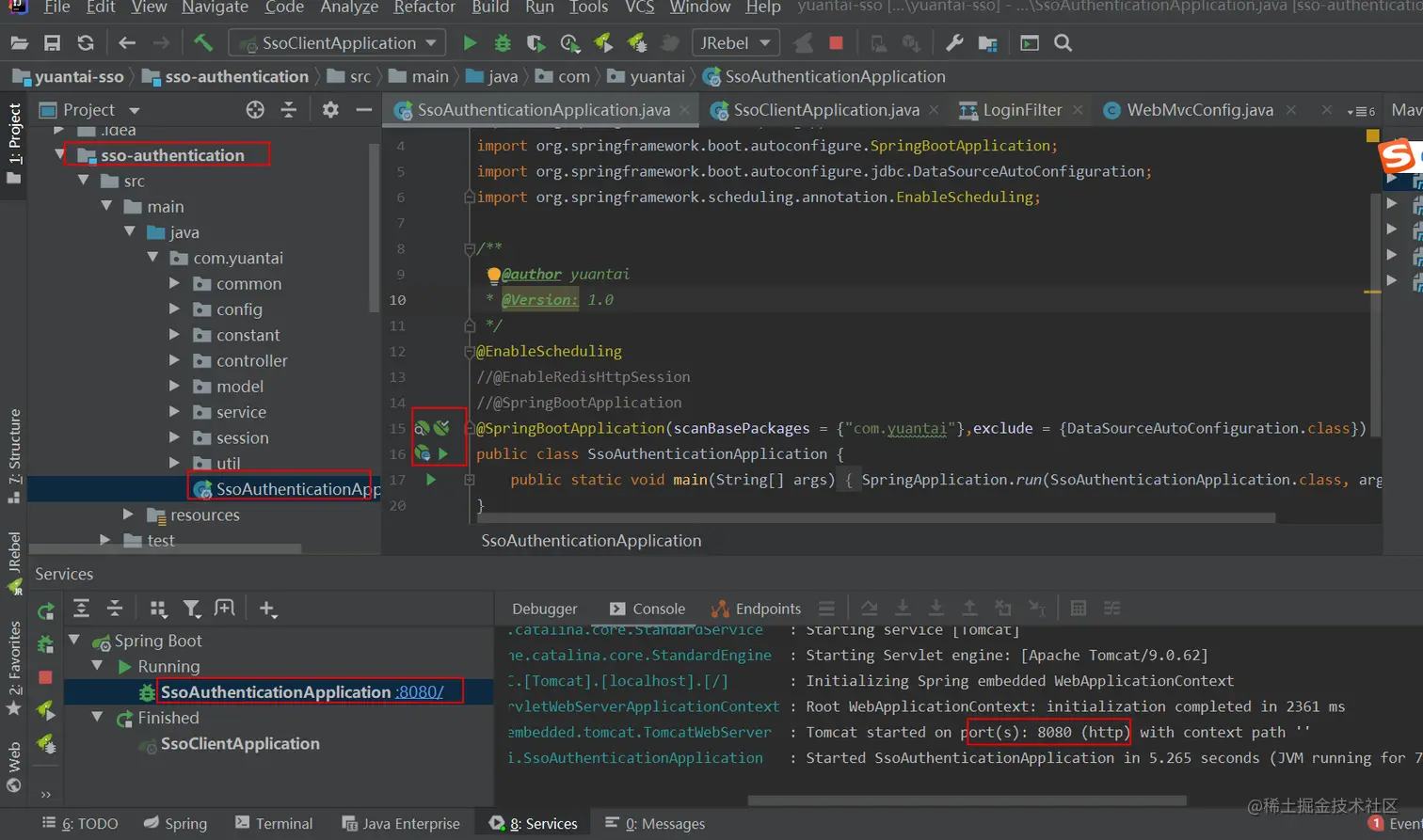Open Search Everywhere magnifier icon
1423x840 pixels.
1063,43
